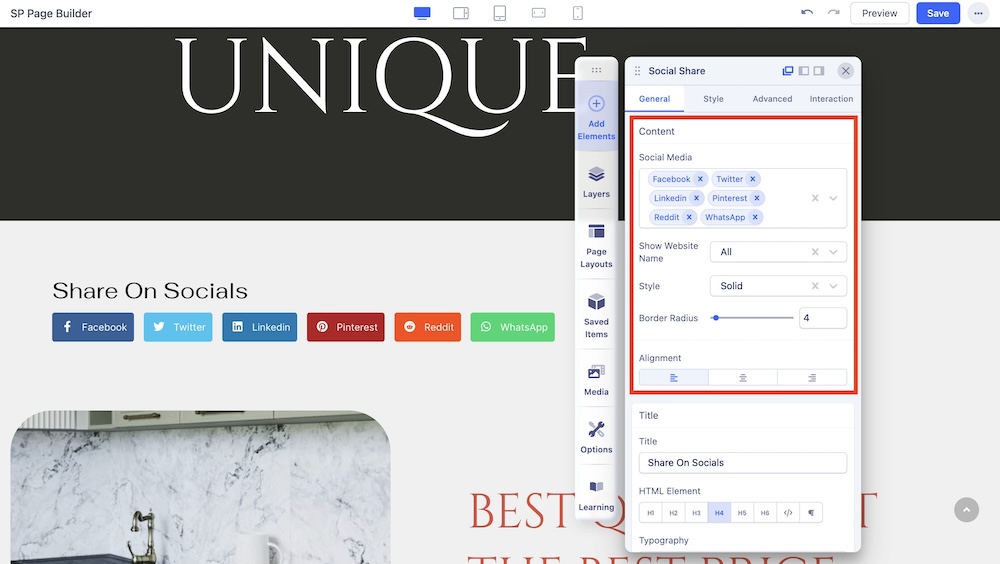The image size is (1000, 564).
Task: Switch to the Advanced tab
Action: coord(772,99)
